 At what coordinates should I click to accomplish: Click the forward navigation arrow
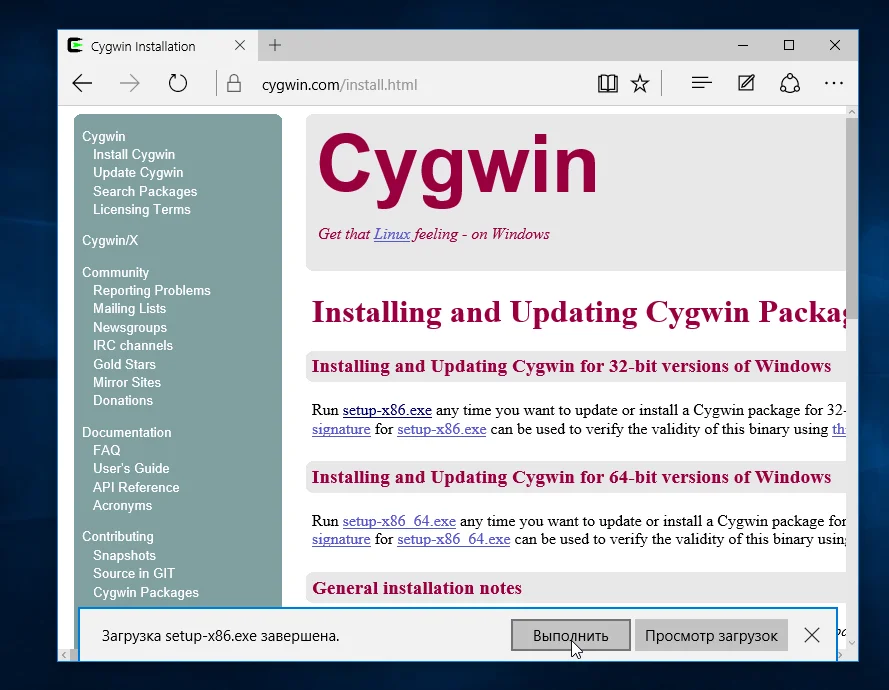[130, 84]
